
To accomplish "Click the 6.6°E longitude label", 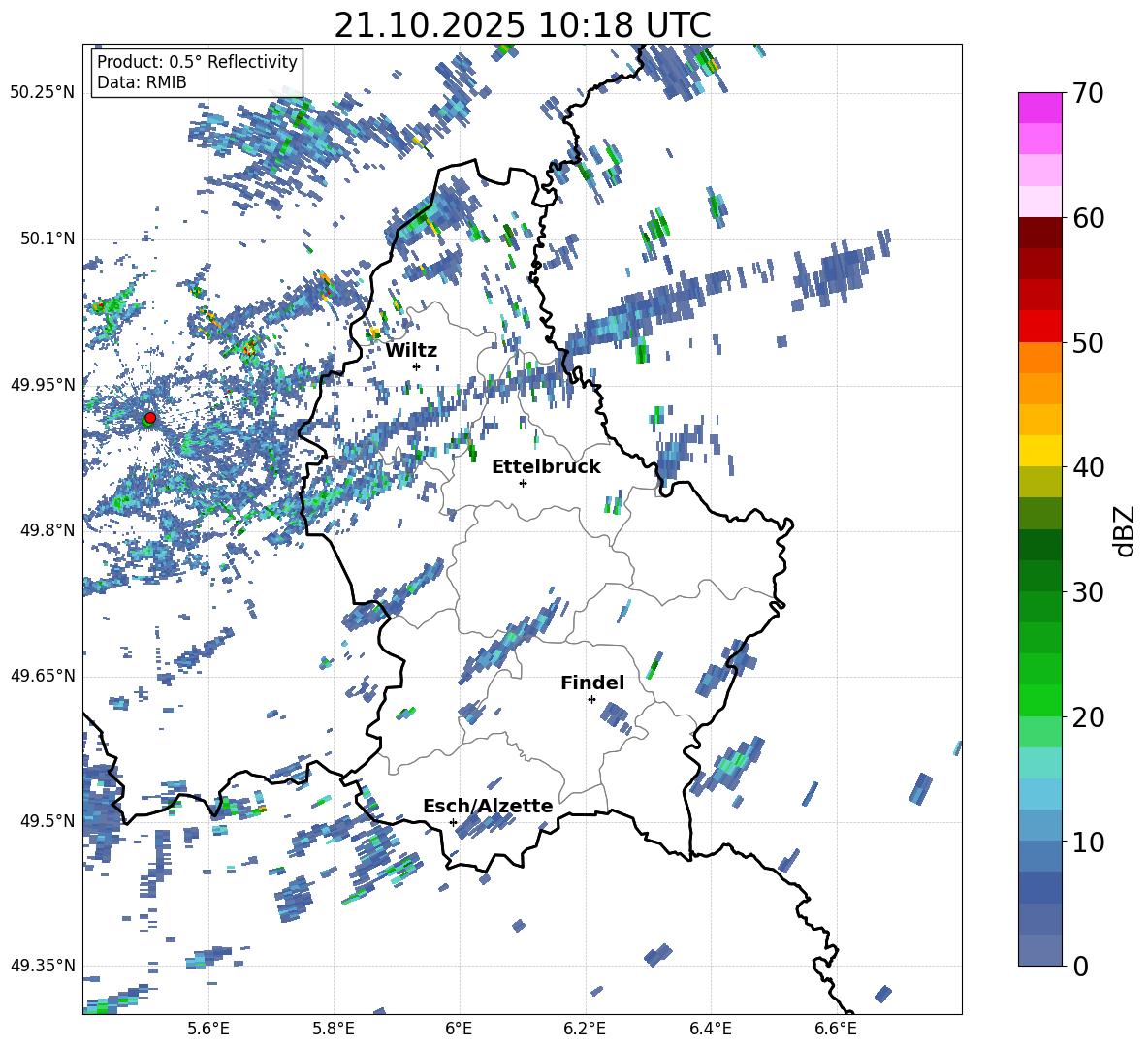I will pos(836,1029).
